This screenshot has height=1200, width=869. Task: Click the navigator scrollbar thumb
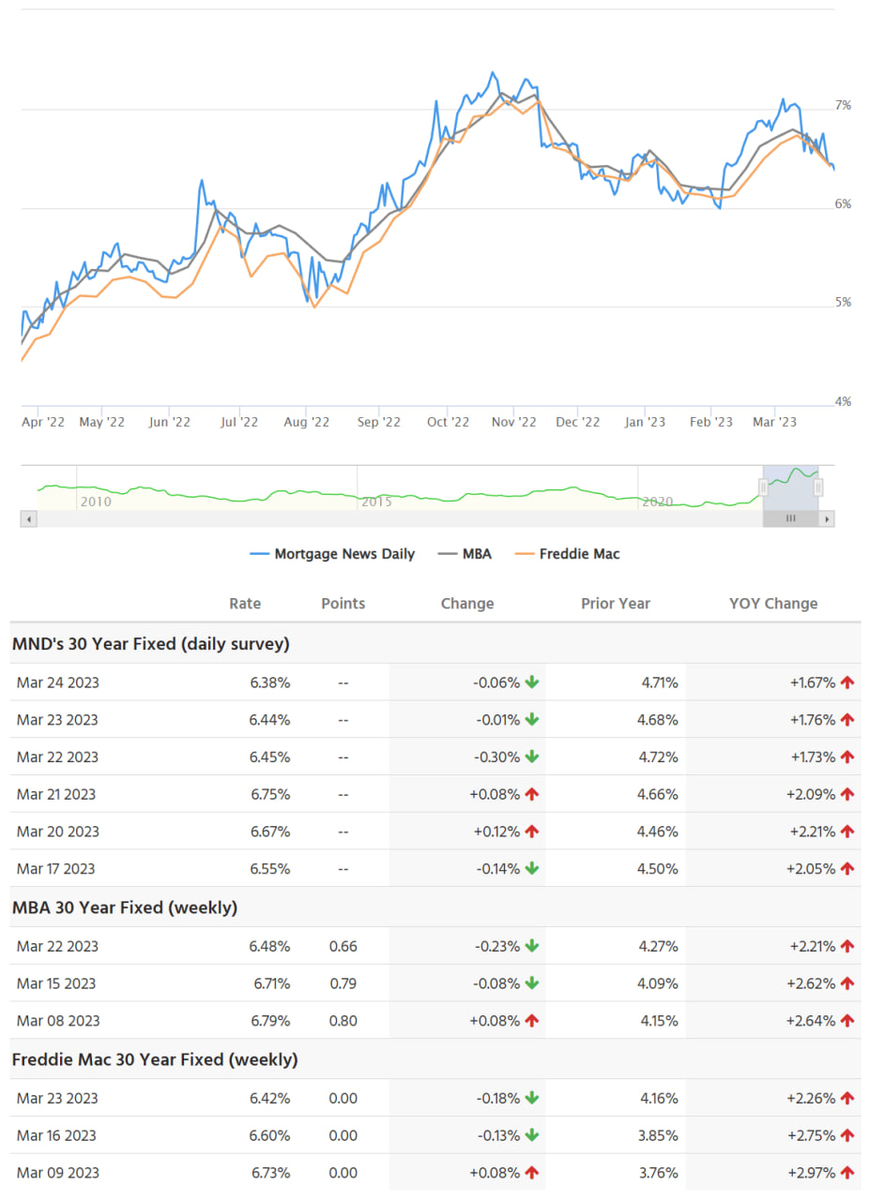point(790,519)
